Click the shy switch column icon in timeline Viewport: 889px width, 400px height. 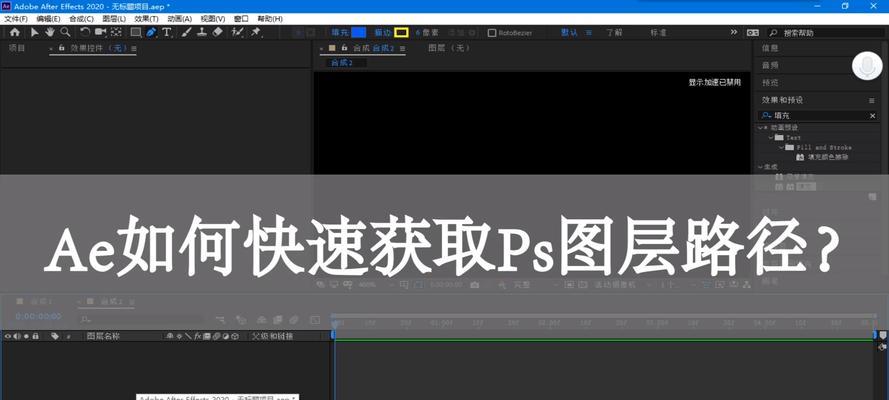(x=170, y=336)
